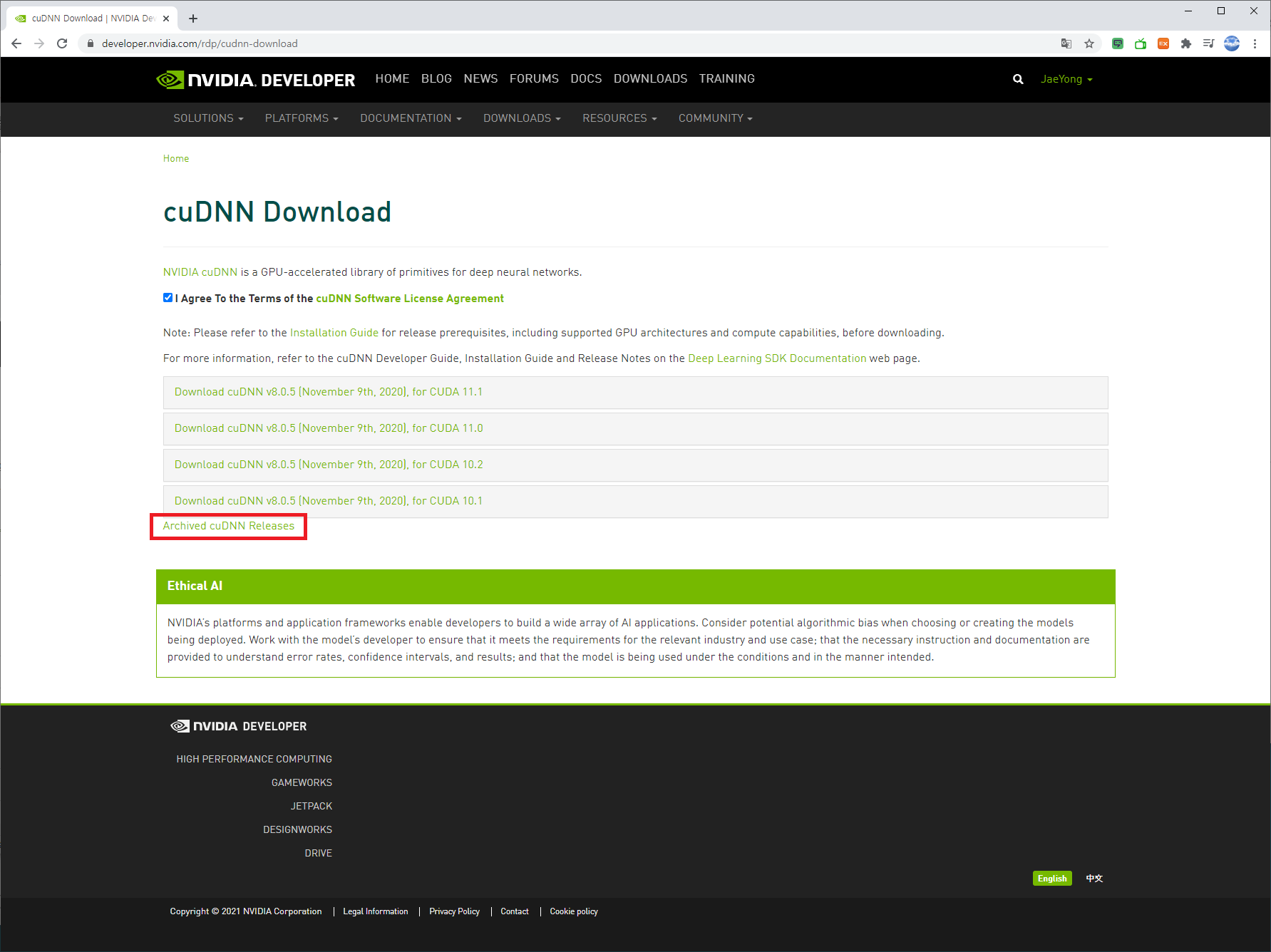The height and width of the screenshot is (952, 1271).
Task: Open Legal Information footer link
Action: point(376,911)
